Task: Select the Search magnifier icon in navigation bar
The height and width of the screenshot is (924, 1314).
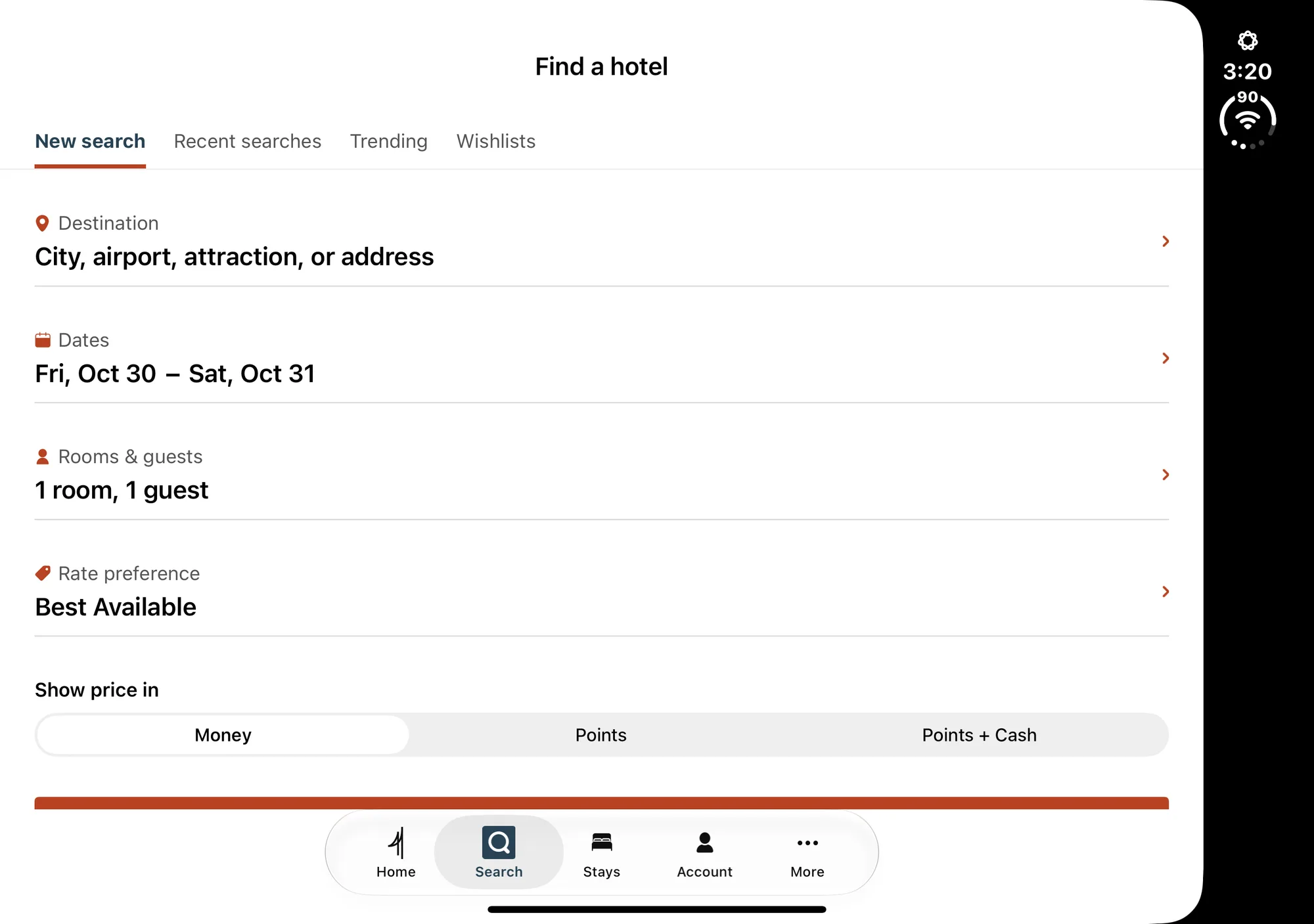Action: (499, 843)
